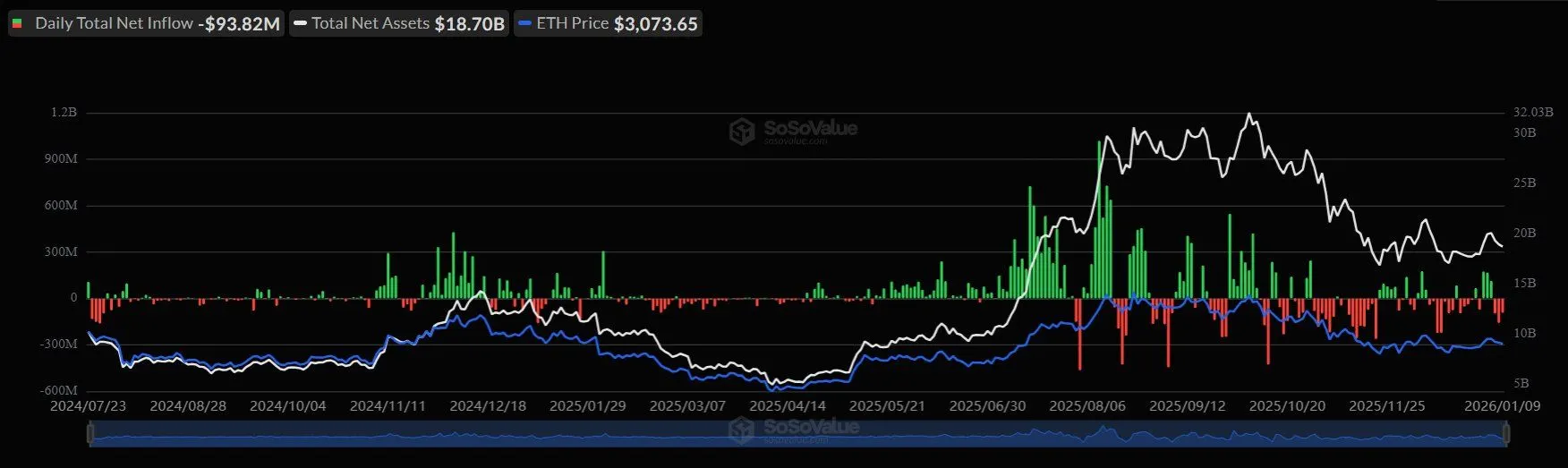Click the 32.03B right axis label
The width and height of the screenshot is (1568, 468).
tap(1532, 113)
